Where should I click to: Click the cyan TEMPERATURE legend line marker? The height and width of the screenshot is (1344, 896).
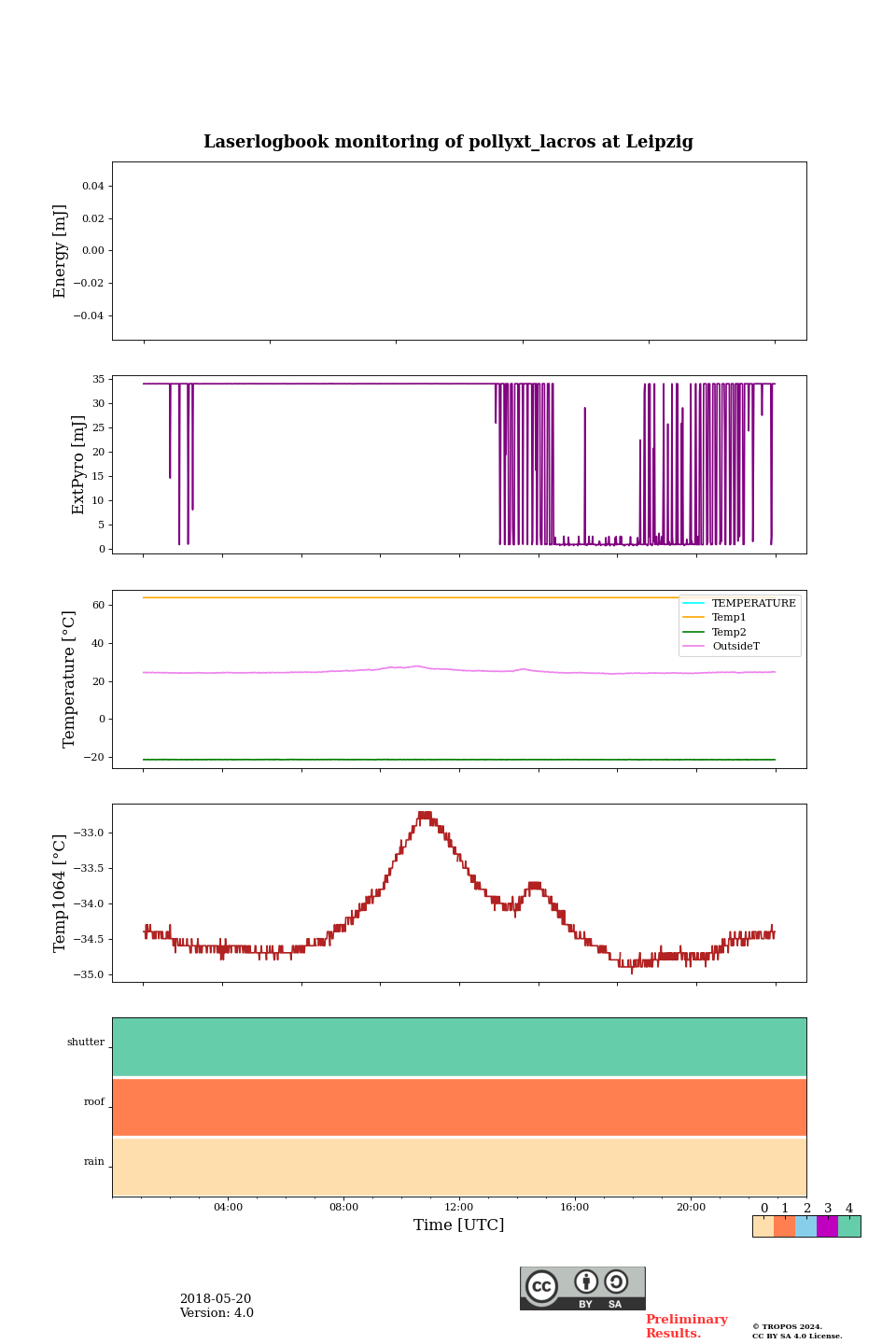point(693,603)
